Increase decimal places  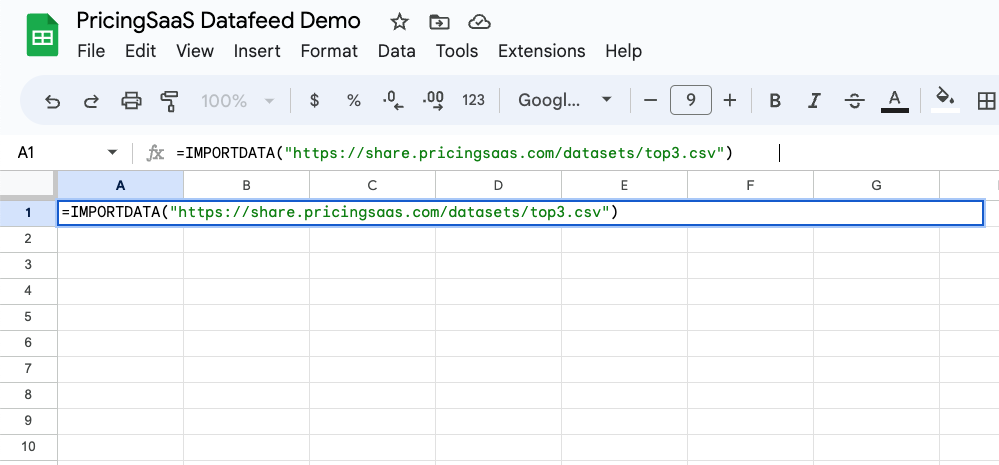click(433, 100)
